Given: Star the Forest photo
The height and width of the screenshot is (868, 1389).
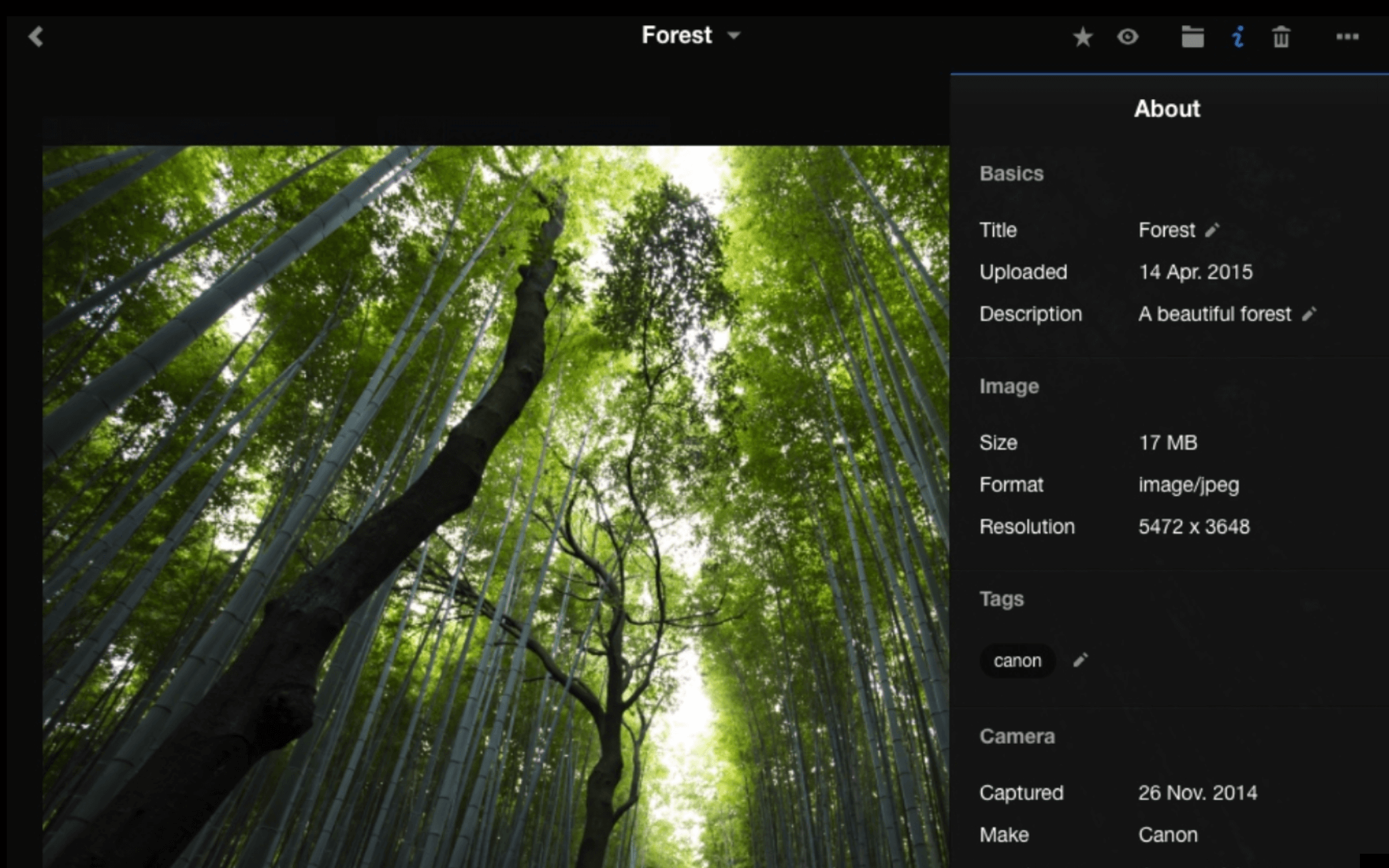Looking at the screenshot, I should [x=1083, y=37].
